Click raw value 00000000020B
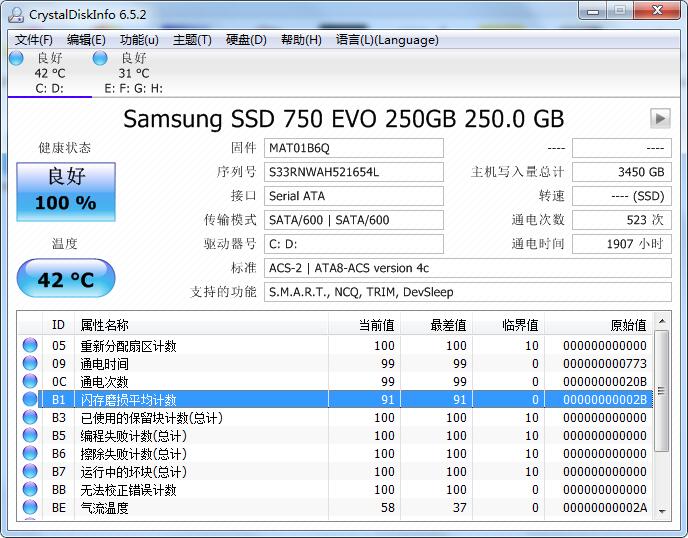688x538 pixels. click(605, 381)
